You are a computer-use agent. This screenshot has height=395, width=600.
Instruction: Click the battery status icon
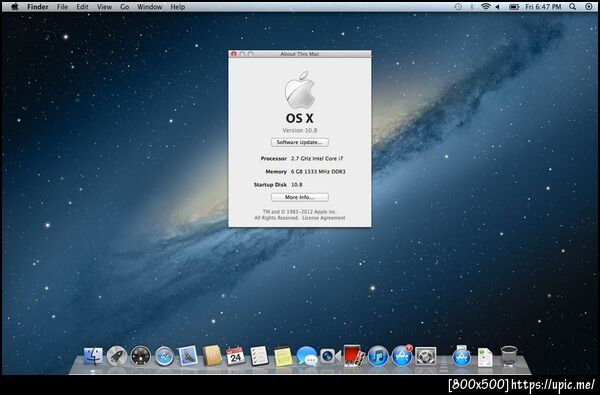coord(514,7)
